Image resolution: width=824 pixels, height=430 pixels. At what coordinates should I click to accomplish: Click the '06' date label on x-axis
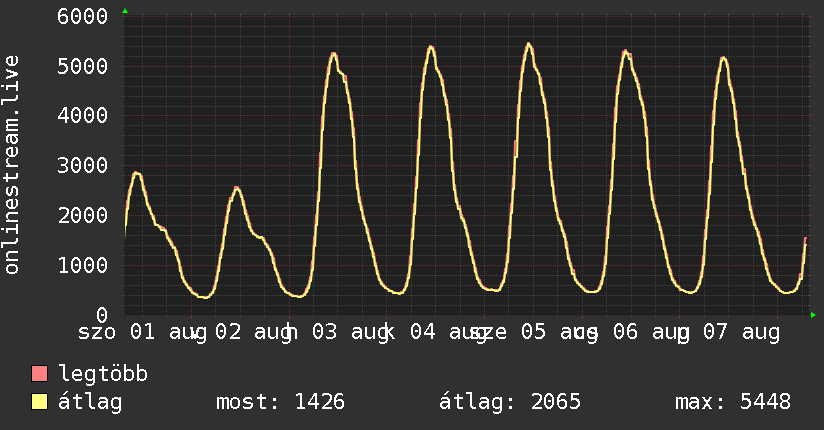[625, 332]
